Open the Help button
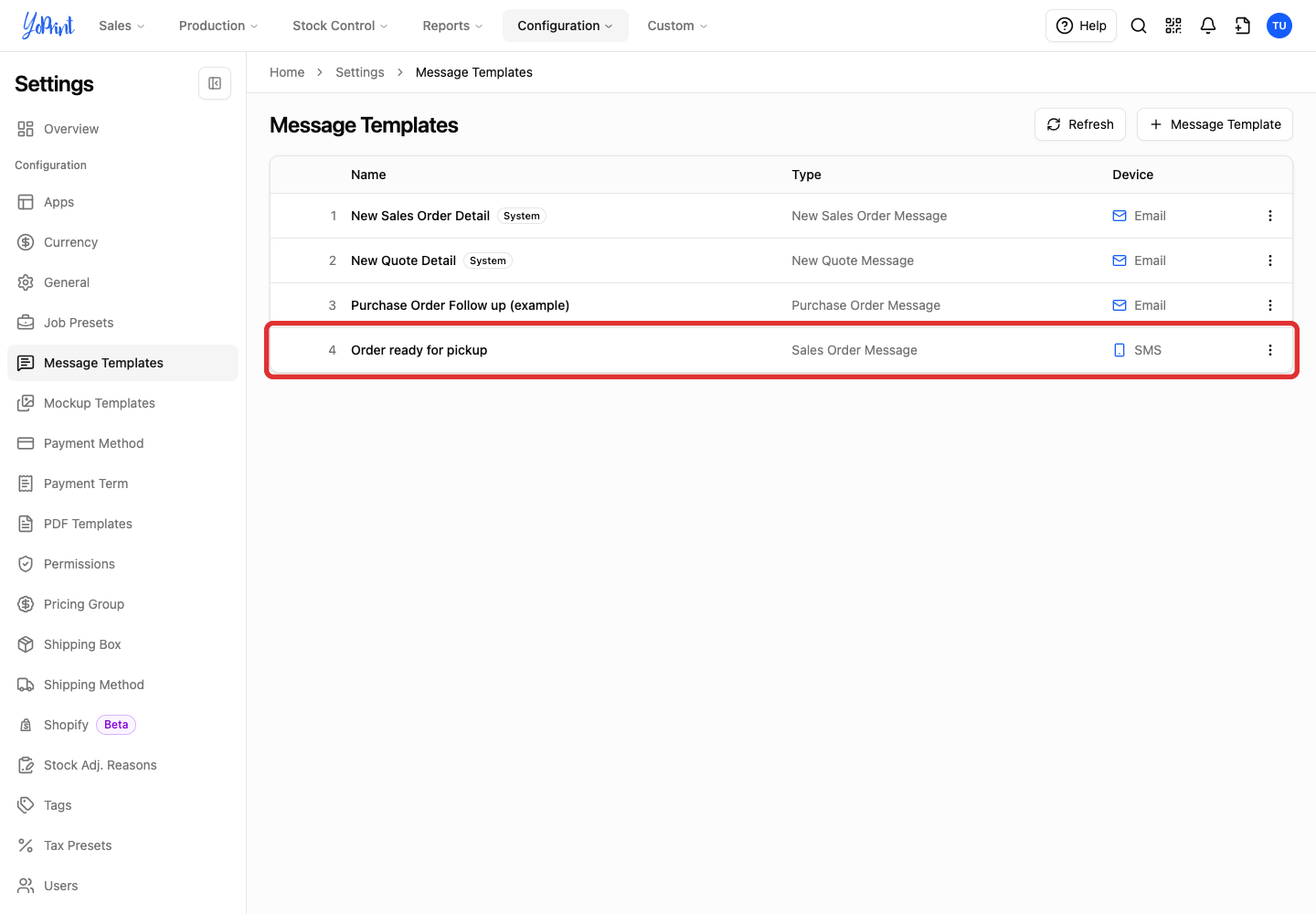Screen dimensions: 1316x914 pyautogui.click(x=1081, y=26)
